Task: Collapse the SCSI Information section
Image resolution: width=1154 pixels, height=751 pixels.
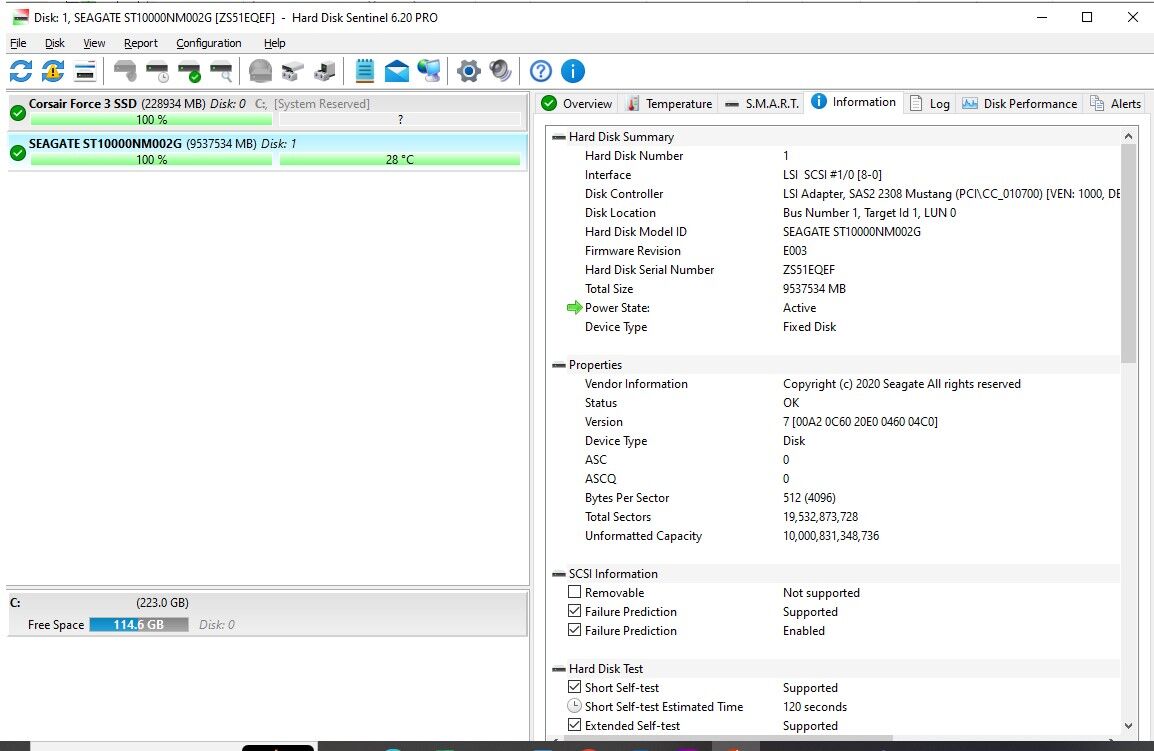Action: (559, 574)
